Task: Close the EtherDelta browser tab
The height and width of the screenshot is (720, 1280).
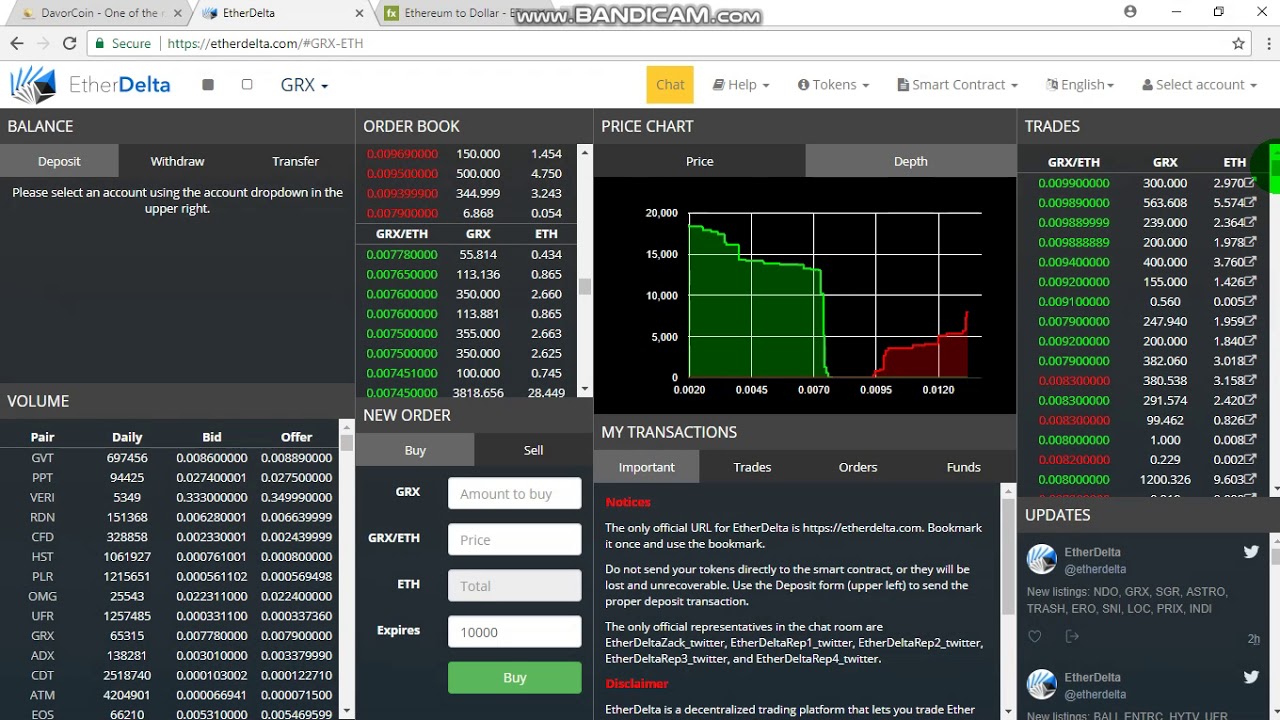Action: click(x=360, y=13)
